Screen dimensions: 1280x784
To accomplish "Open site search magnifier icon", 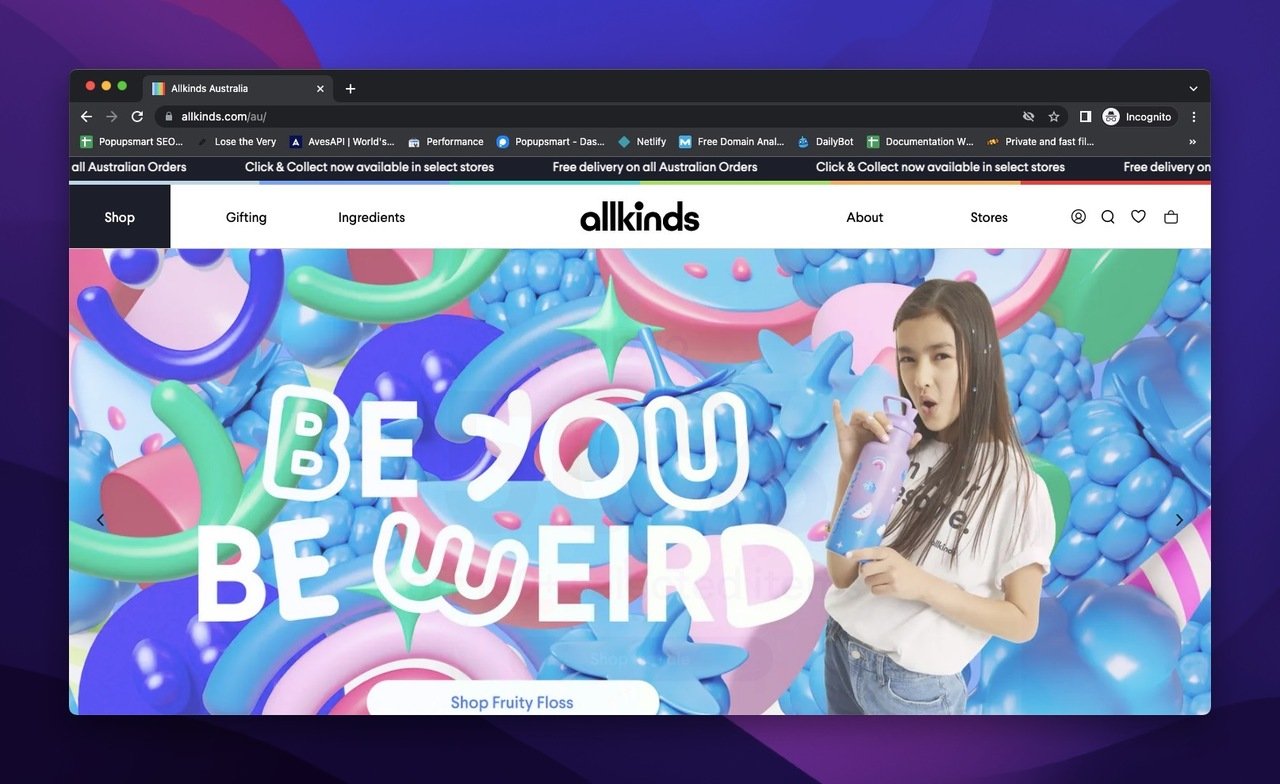I will tap(1108, 216).
